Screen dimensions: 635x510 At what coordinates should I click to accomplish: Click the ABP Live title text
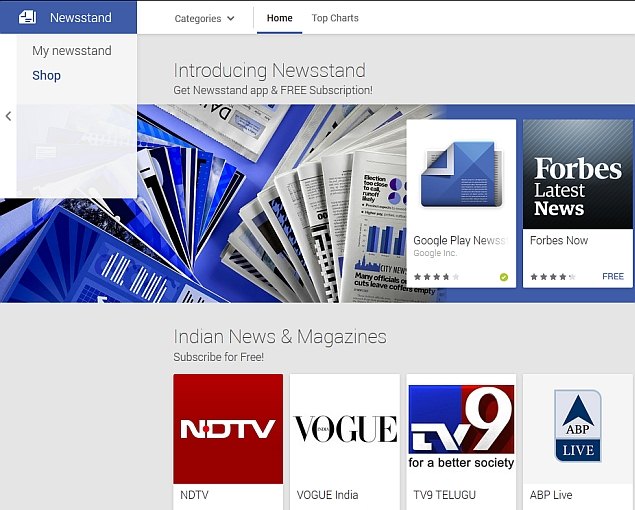click(x=551, y=495)
